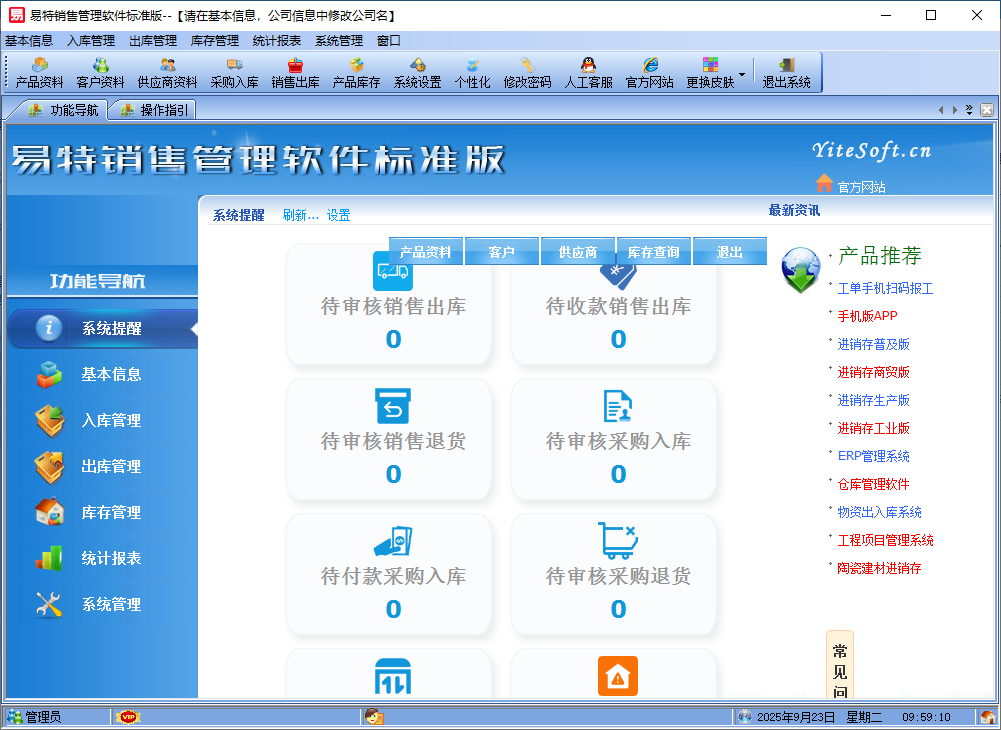Show tab list dropdown arrow
Image resolution: width=1001 pixels, height=730 pixels.
[969, 110]
